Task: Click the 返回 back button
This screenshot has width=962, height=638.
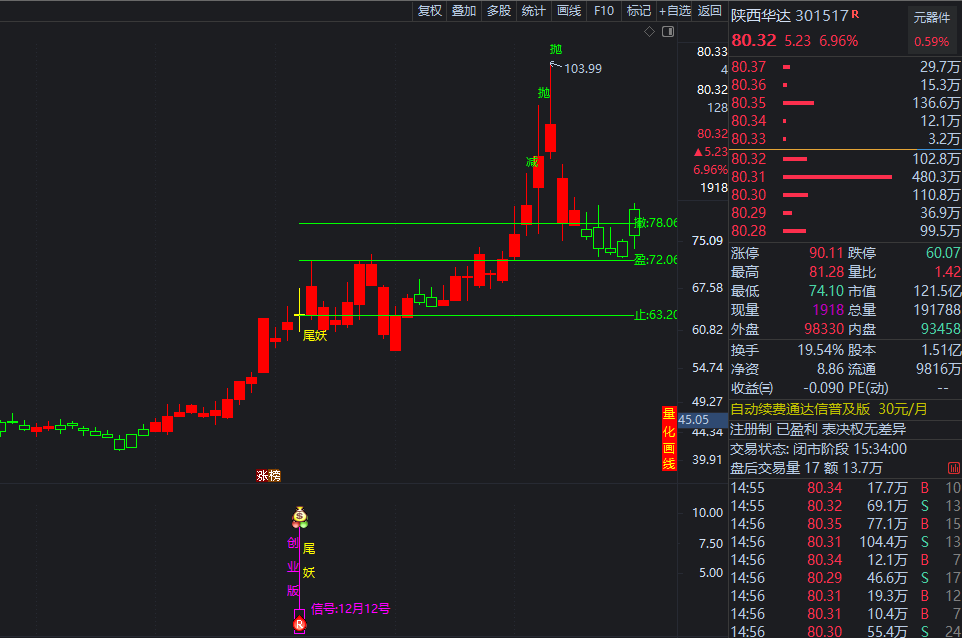Action: pyautogui.click(x=710, y=11)
